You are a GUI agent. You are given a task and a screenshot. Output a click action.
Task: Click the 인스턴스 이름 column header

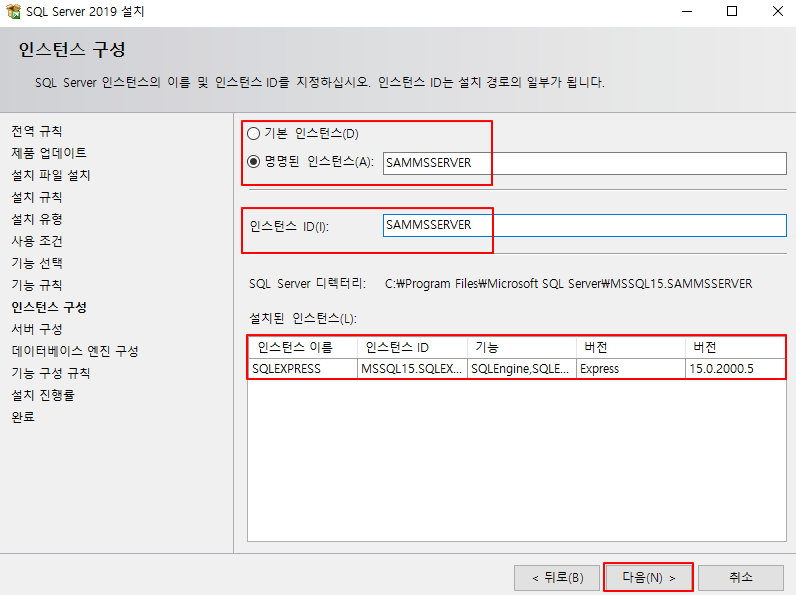tap(303, 347)
